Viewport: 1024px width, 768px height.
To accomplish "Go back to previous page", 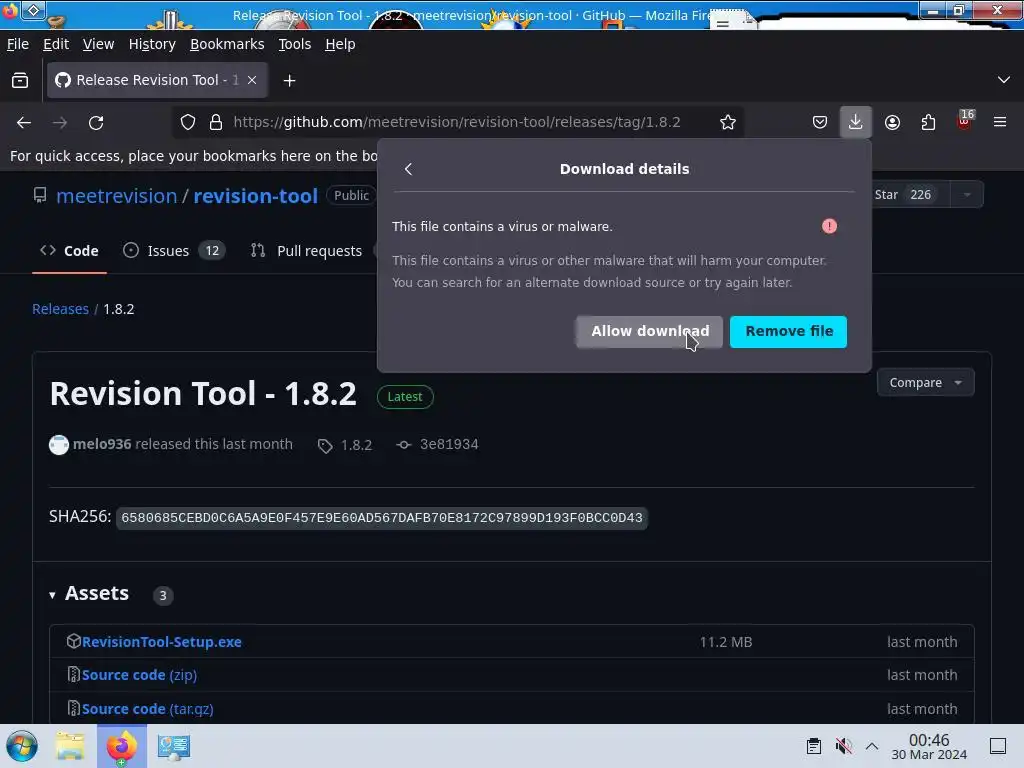I will point(24,123).
